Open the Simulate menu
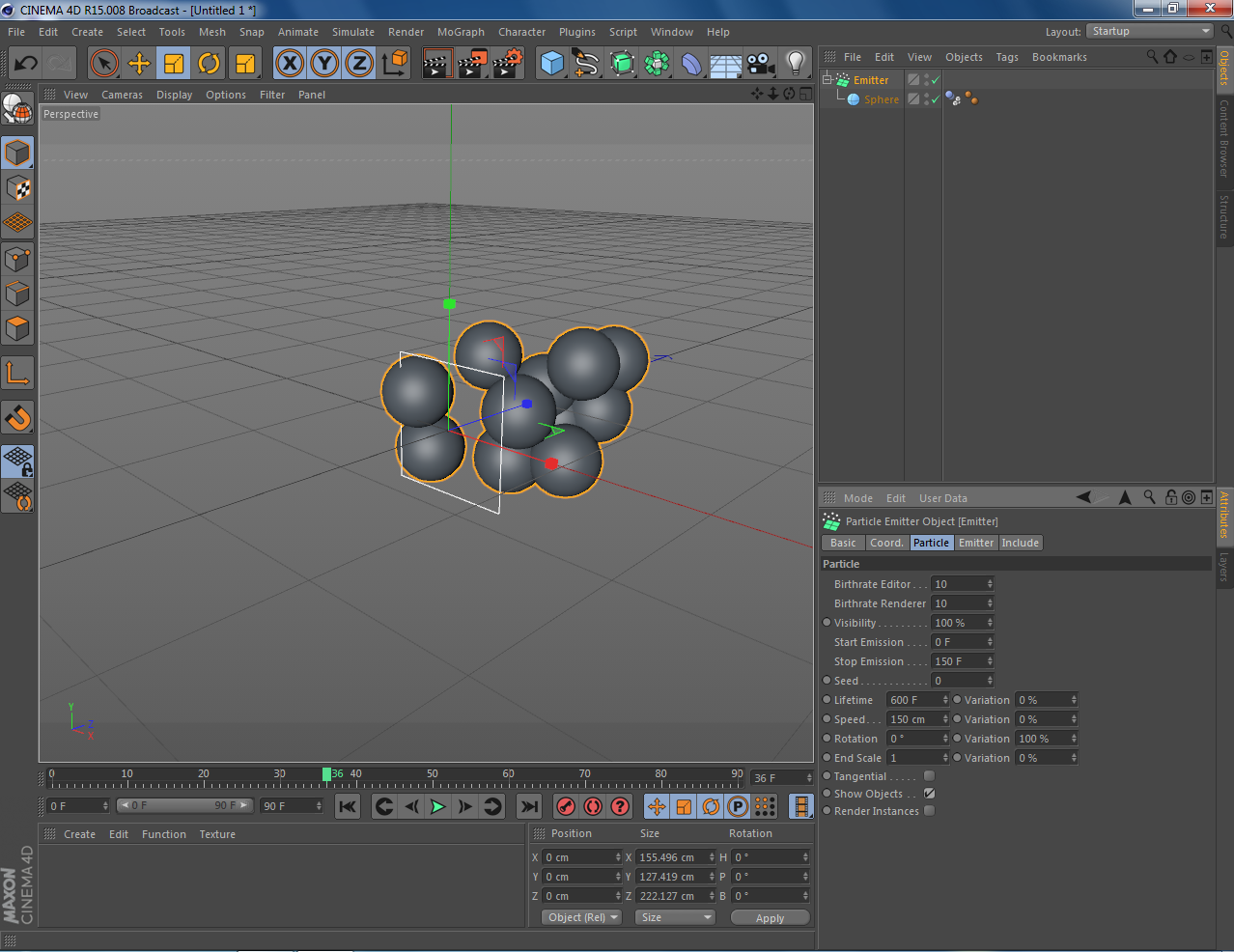 point(353,32)
